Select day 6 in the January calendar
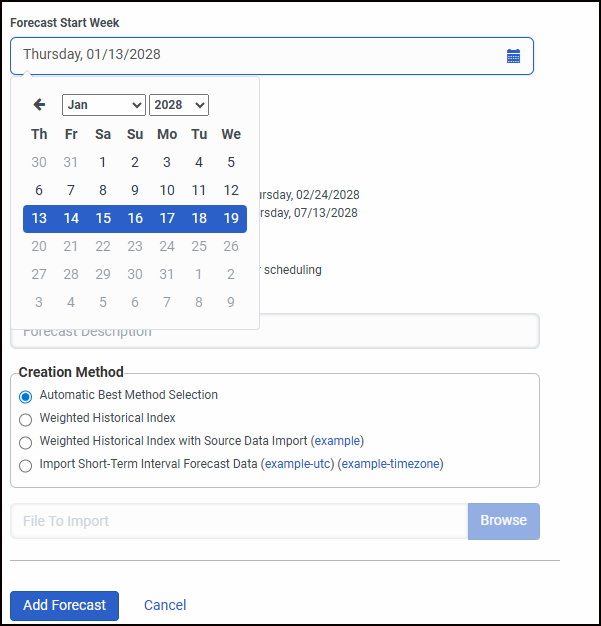The height and width of the screenshot is (626, 601). tap(39, 190)
